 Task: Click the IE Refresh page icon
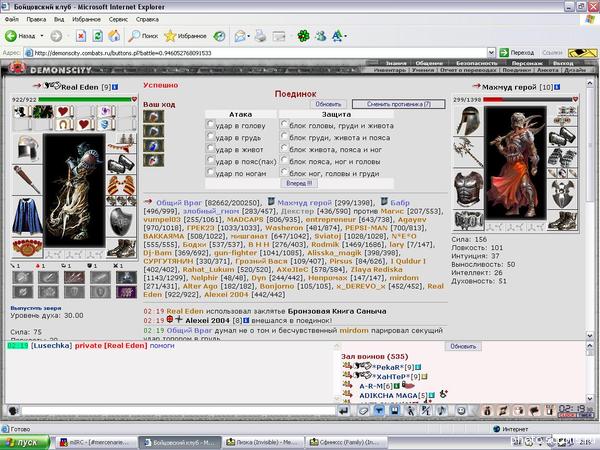pos(98,36)
